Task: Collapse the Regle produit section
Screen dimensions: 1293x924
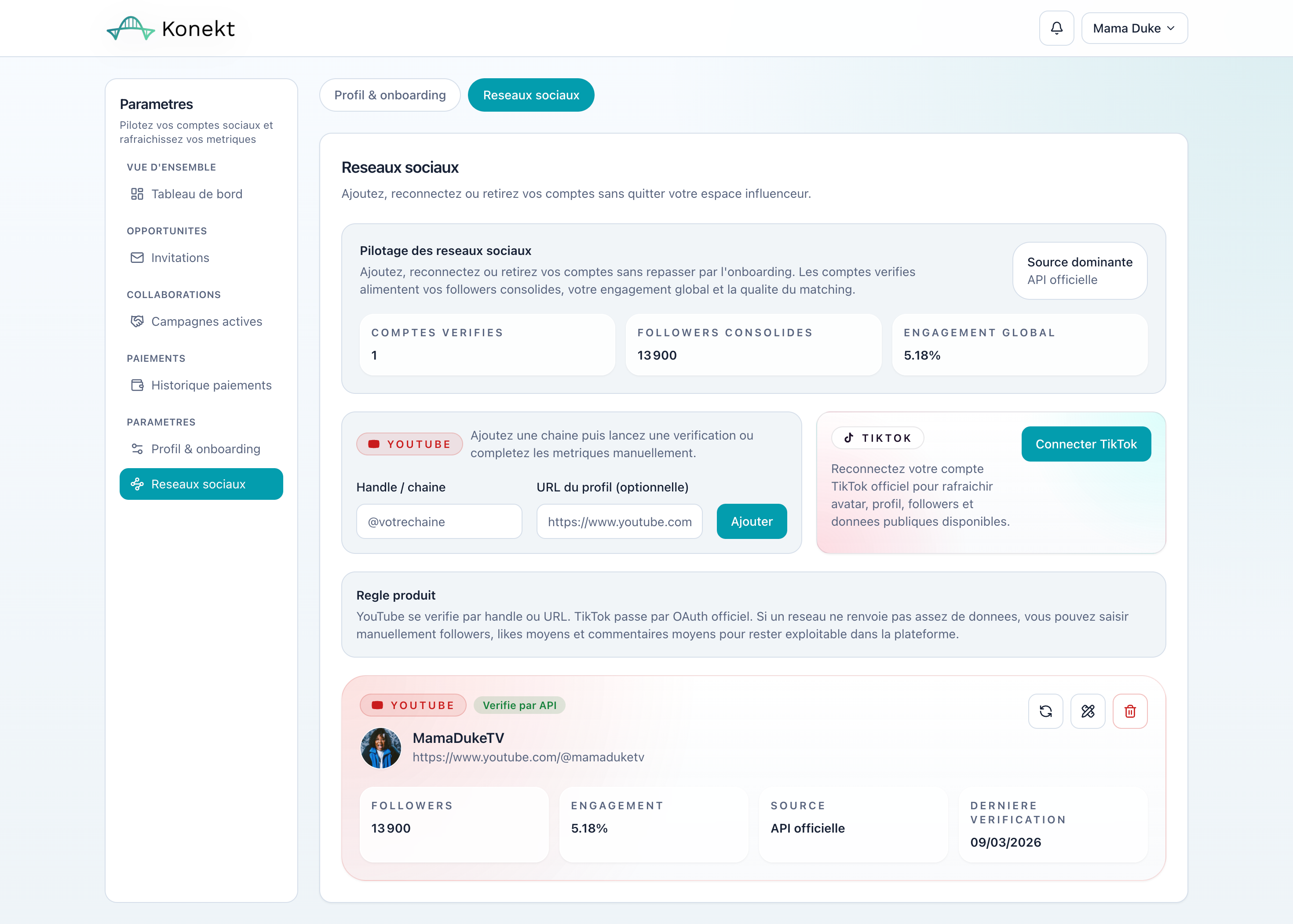Action: pos(395,595)
